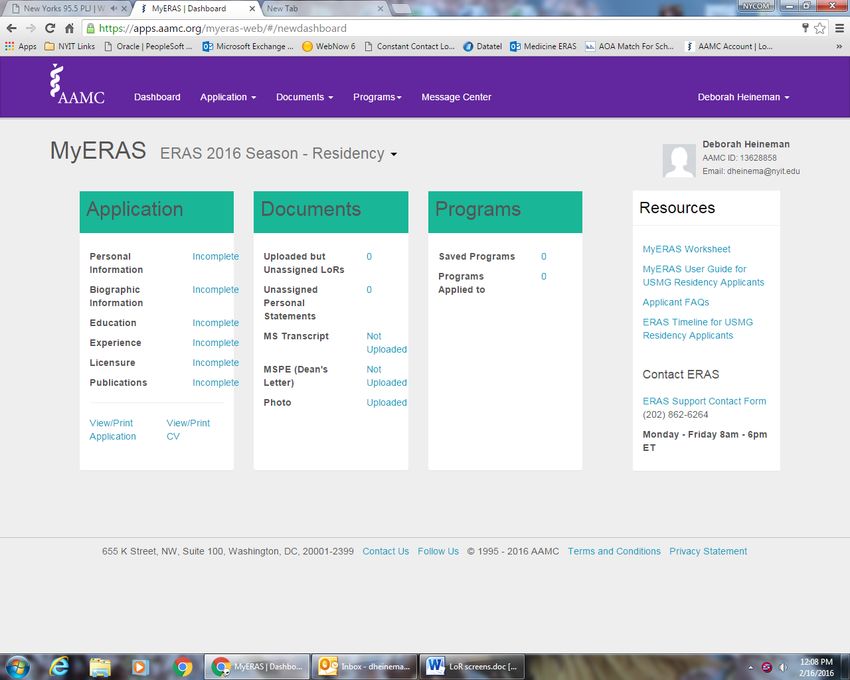Open Personal Information Incomplete status
This screenshot has width=850, height=680.
tap(215, 256)
